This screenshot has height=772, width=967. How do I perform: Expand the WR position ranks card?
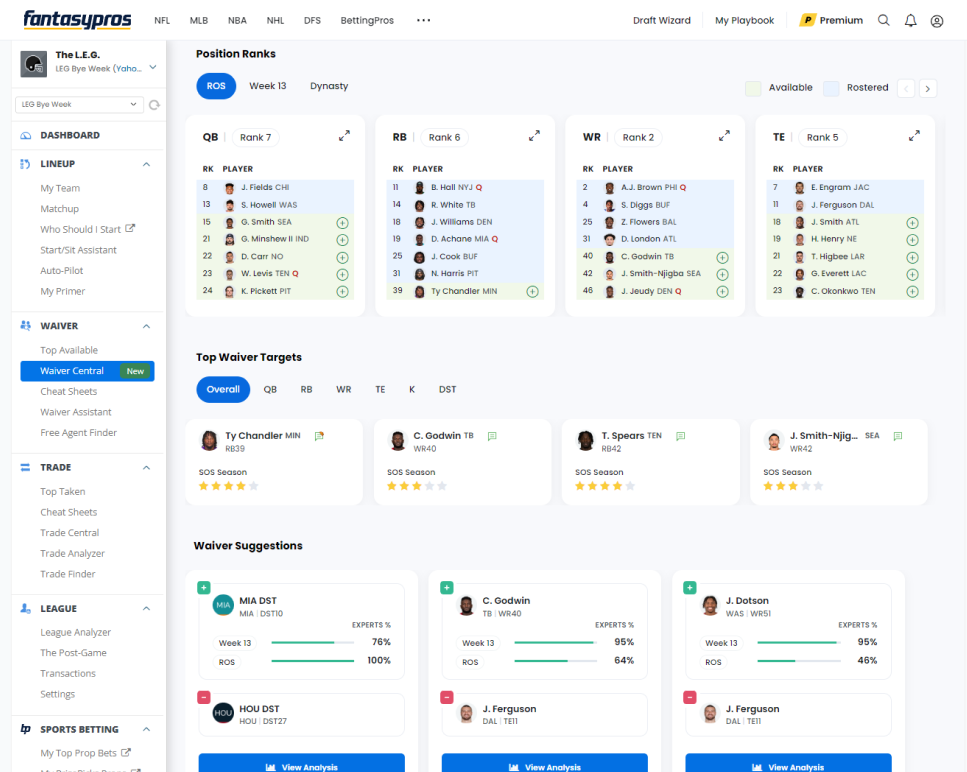(724, 136)
